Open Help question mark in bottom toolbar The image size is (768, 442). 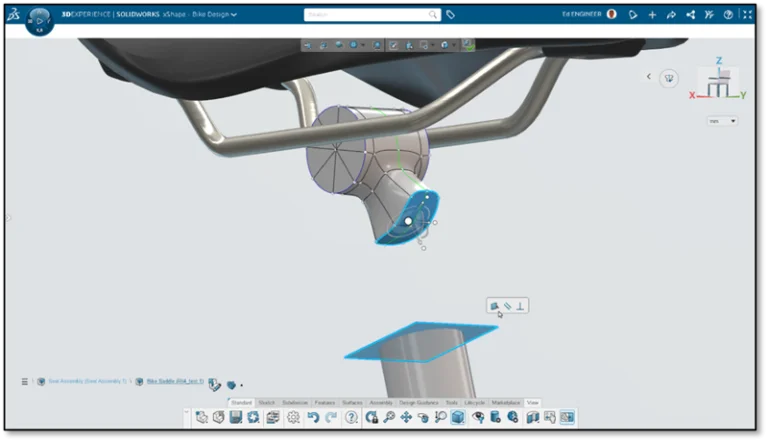coord(351,418)
